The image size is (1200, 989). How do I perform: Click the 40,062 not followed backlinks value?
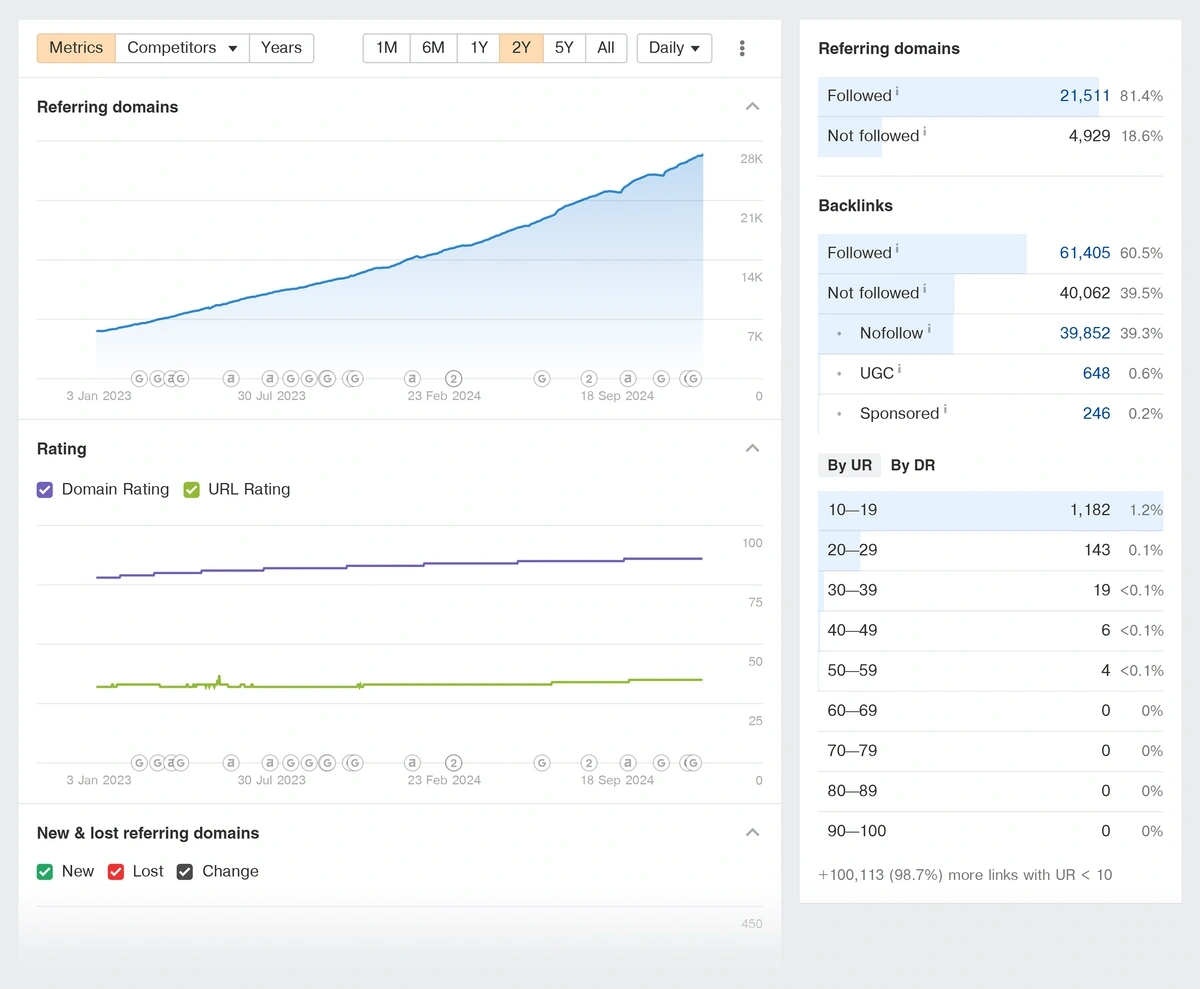pos(1085,293)
